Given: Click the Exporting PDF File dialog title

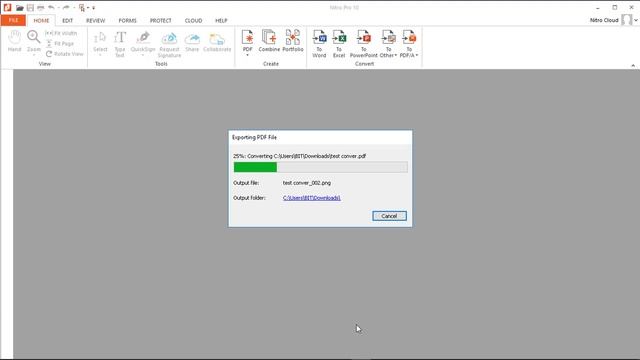Looking at the screenshot, I should point(254,138).
